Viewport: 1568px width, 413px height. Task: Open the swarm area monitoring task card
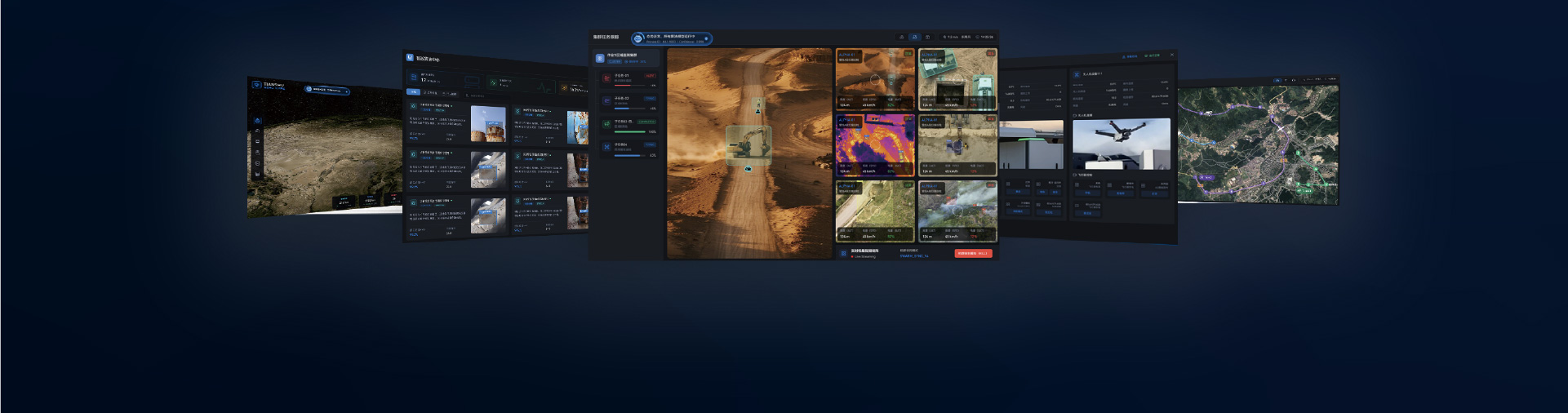click(x=626, y=58)
